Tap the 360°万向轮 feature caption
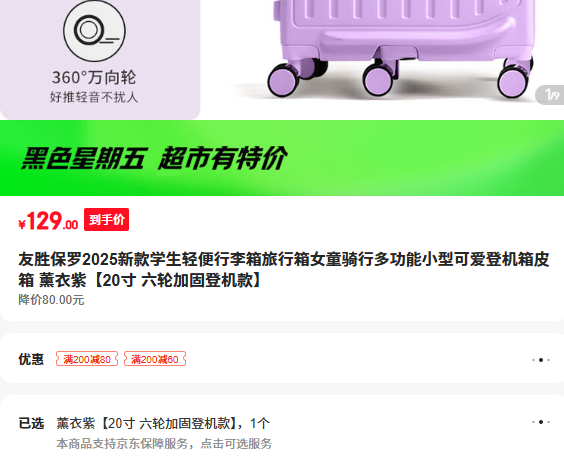 pyautogui.click(x=94, y=77)
